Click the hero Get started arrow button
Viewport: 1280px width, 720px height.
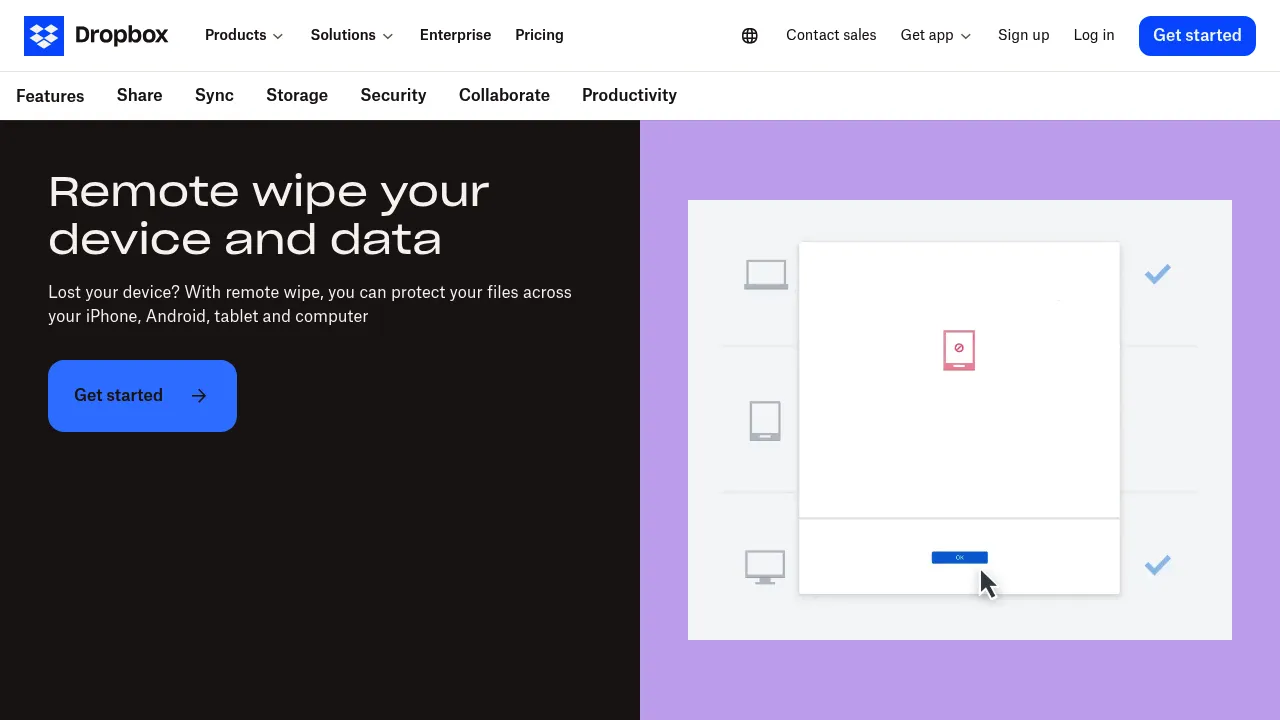(142, 396)
